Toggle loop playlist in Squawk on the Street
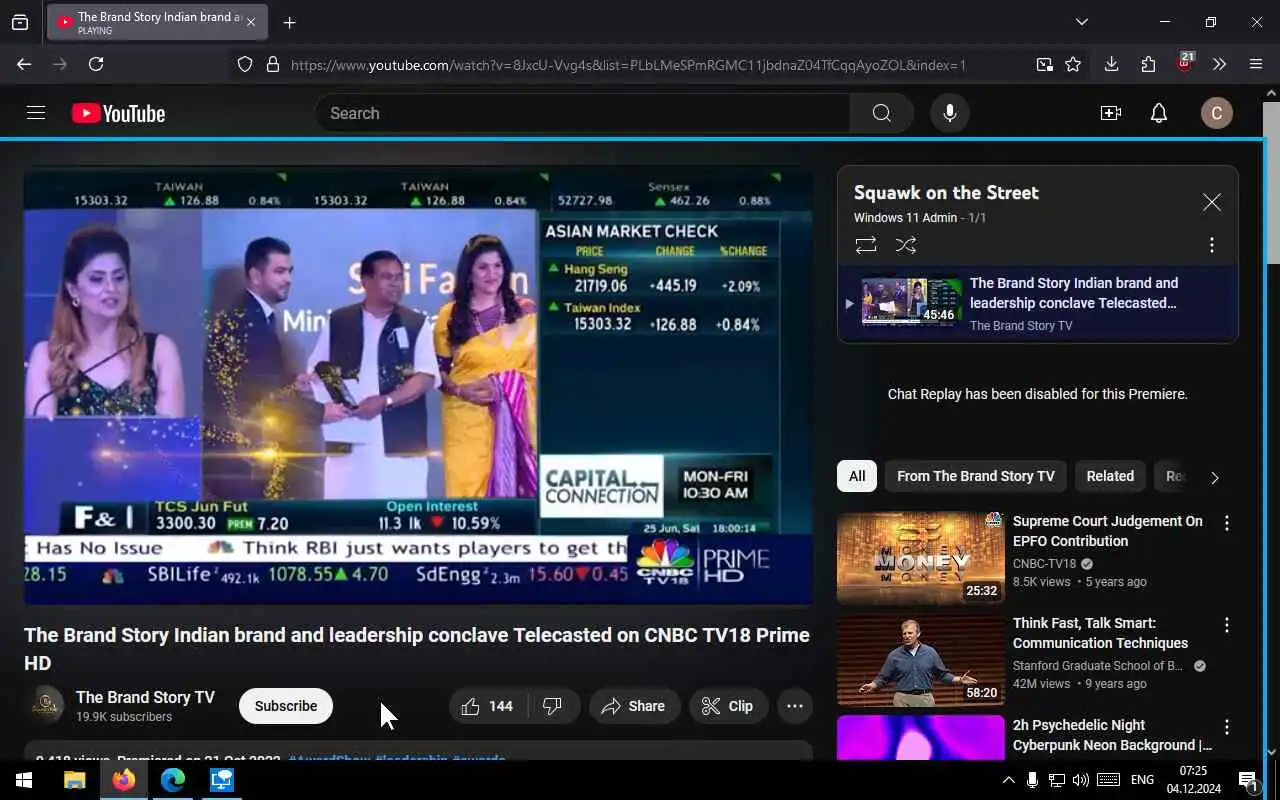Screen dimensions: 1280x800 866,245
